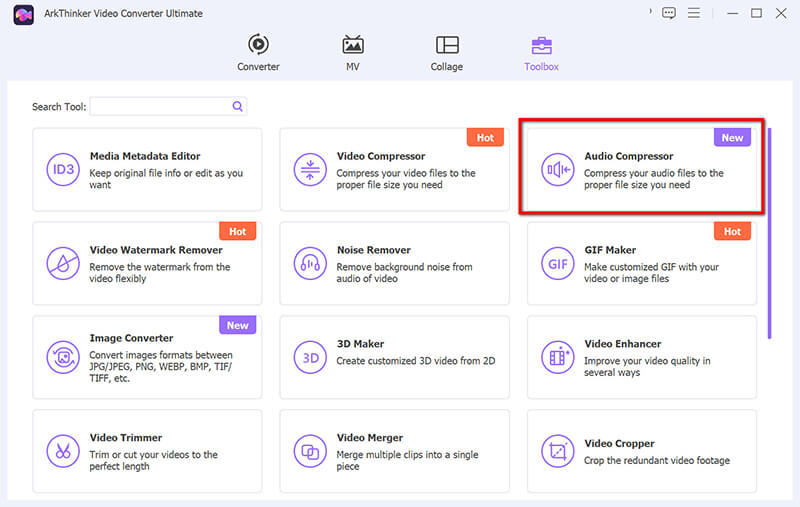The height and width of the screenshot is (507, 800).
Task: Open the Audio Compressor tool title
Action: click(629, 156)
